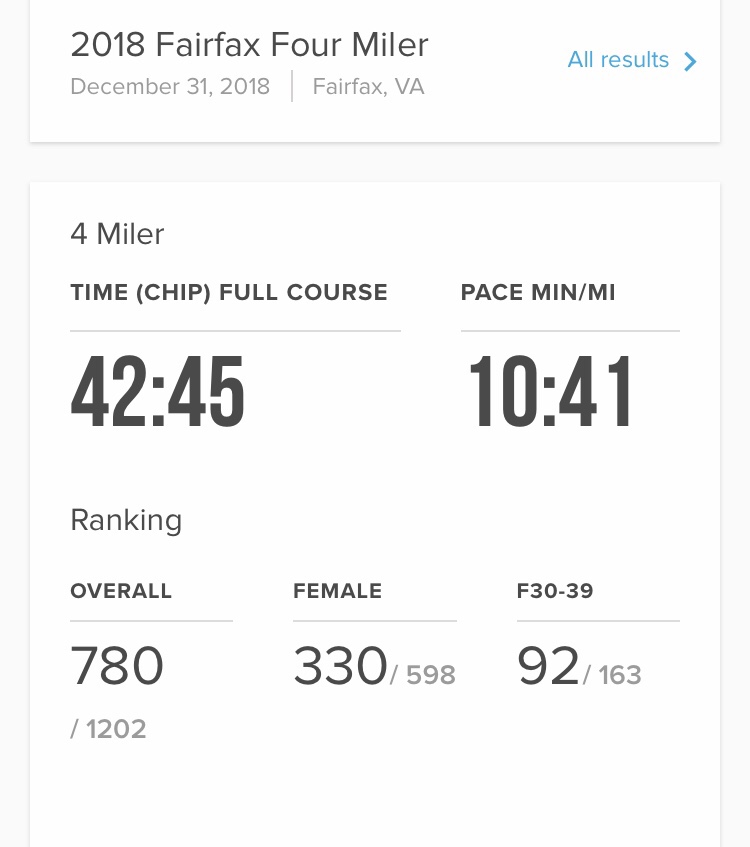Tap the F30-39 age group label

coord(555,591)
